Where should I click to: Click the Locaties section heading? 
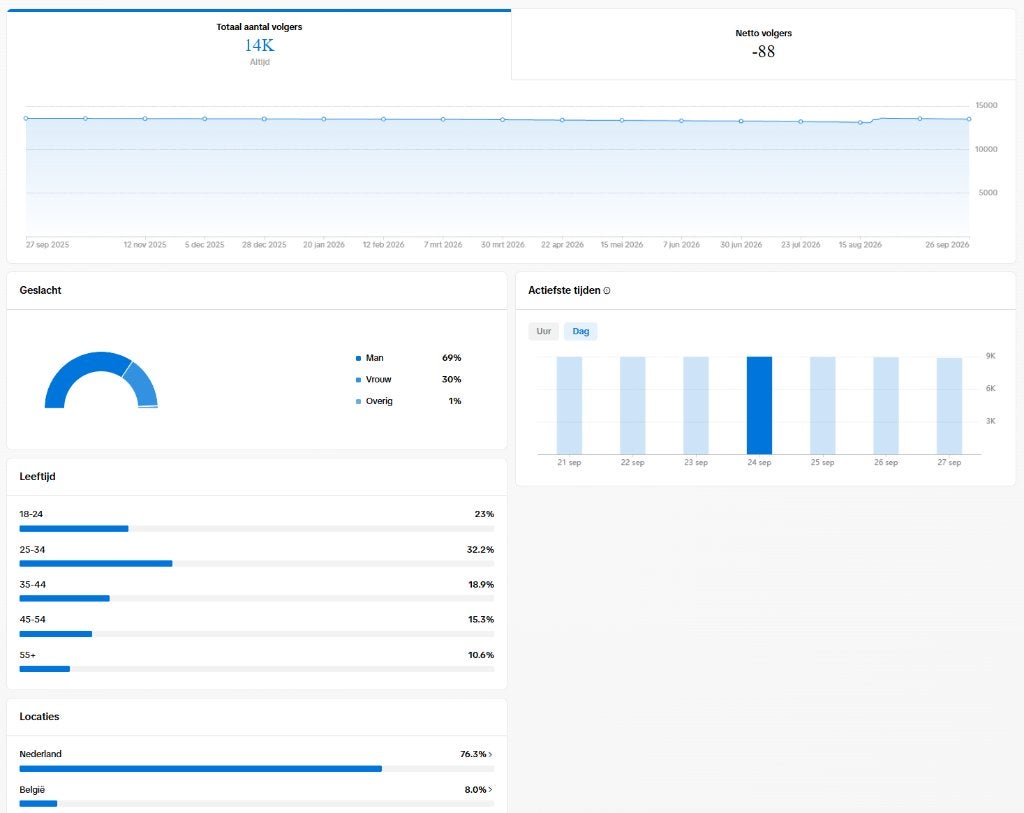[x=39, y=716]
